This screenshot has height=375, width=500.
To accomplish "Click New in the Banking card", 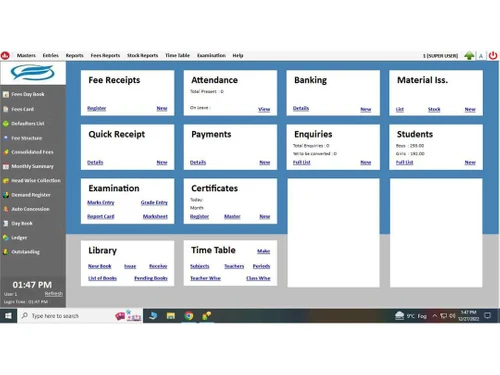I will (366, 109).
